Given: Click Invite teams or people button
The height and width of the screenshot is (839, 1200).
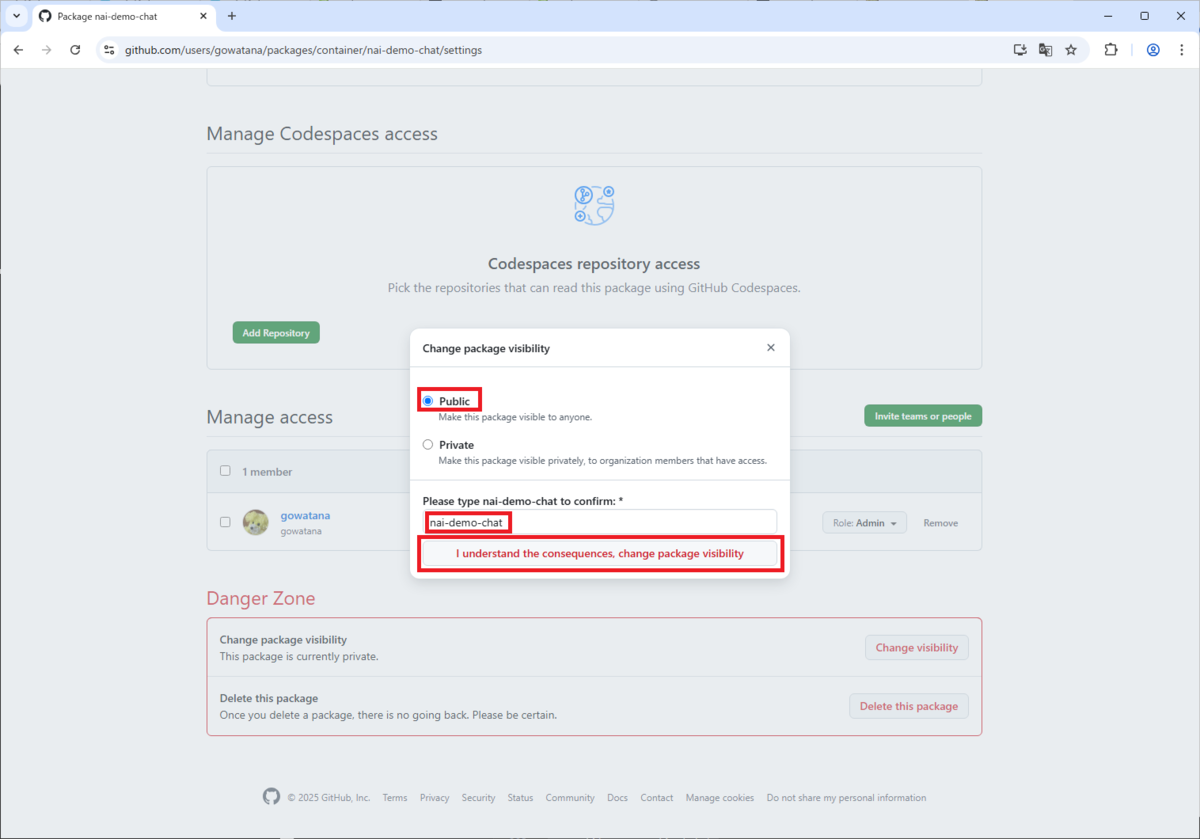Looking at the screenshot, I should click(x=923, y=416).
